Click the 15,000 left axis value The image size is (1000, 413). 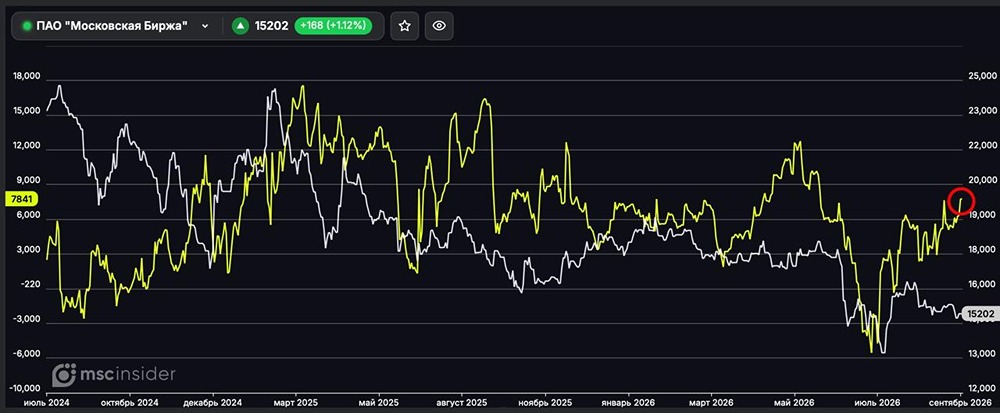click(x=27, y=110)
